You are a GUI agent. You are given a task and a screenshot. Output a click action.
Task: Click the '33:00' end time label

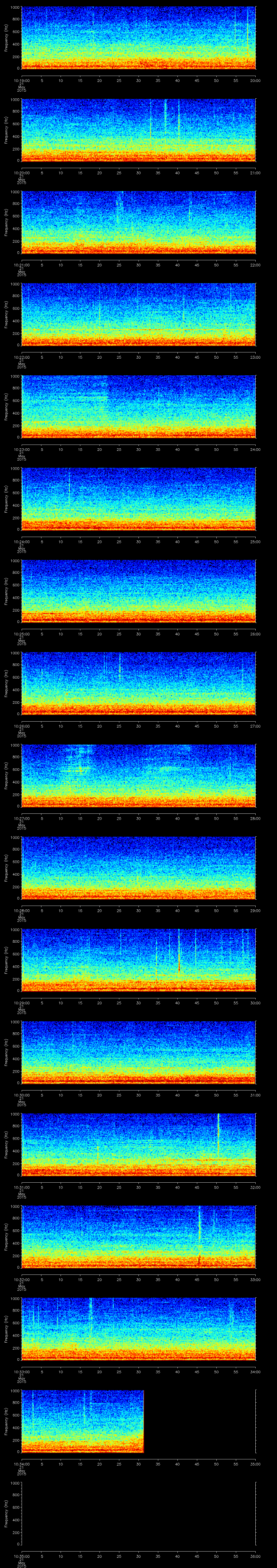[255, 1279]
